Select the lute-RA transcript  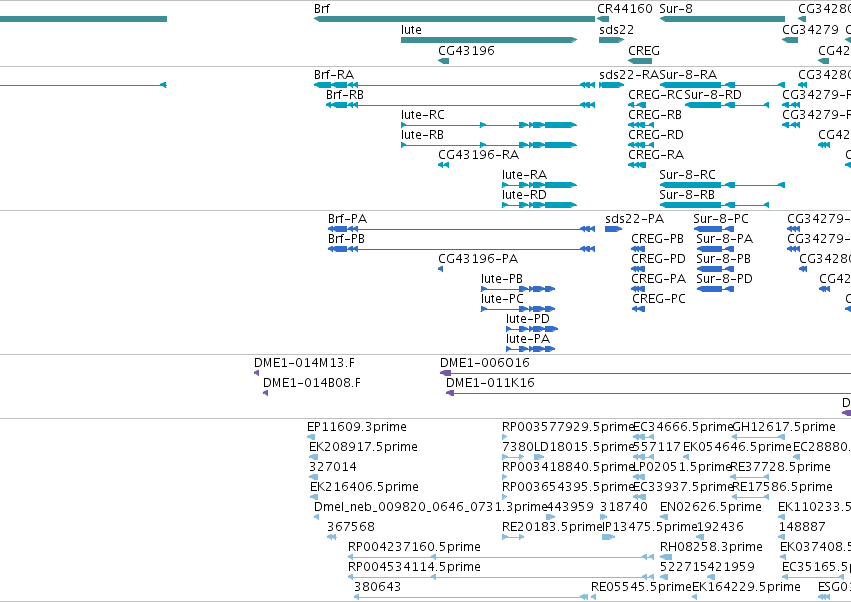coord(539,185)
